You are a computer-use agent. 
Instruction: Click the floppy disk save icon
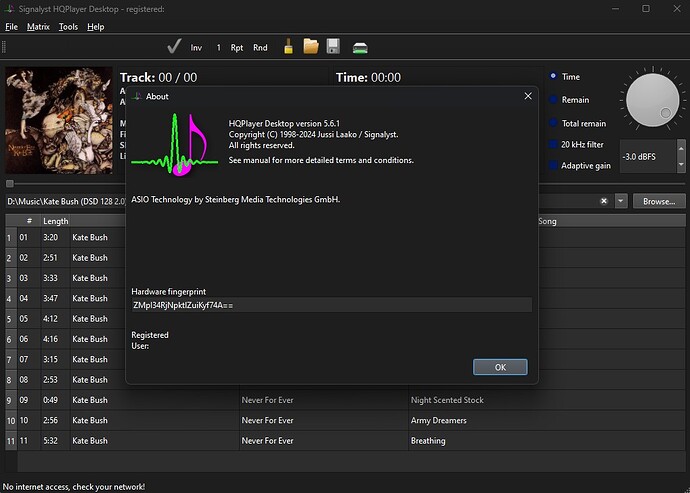333,47
